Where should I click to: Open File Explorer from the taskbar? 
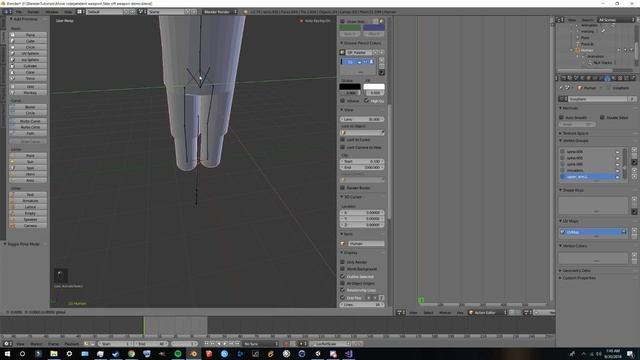pos(53,353)
